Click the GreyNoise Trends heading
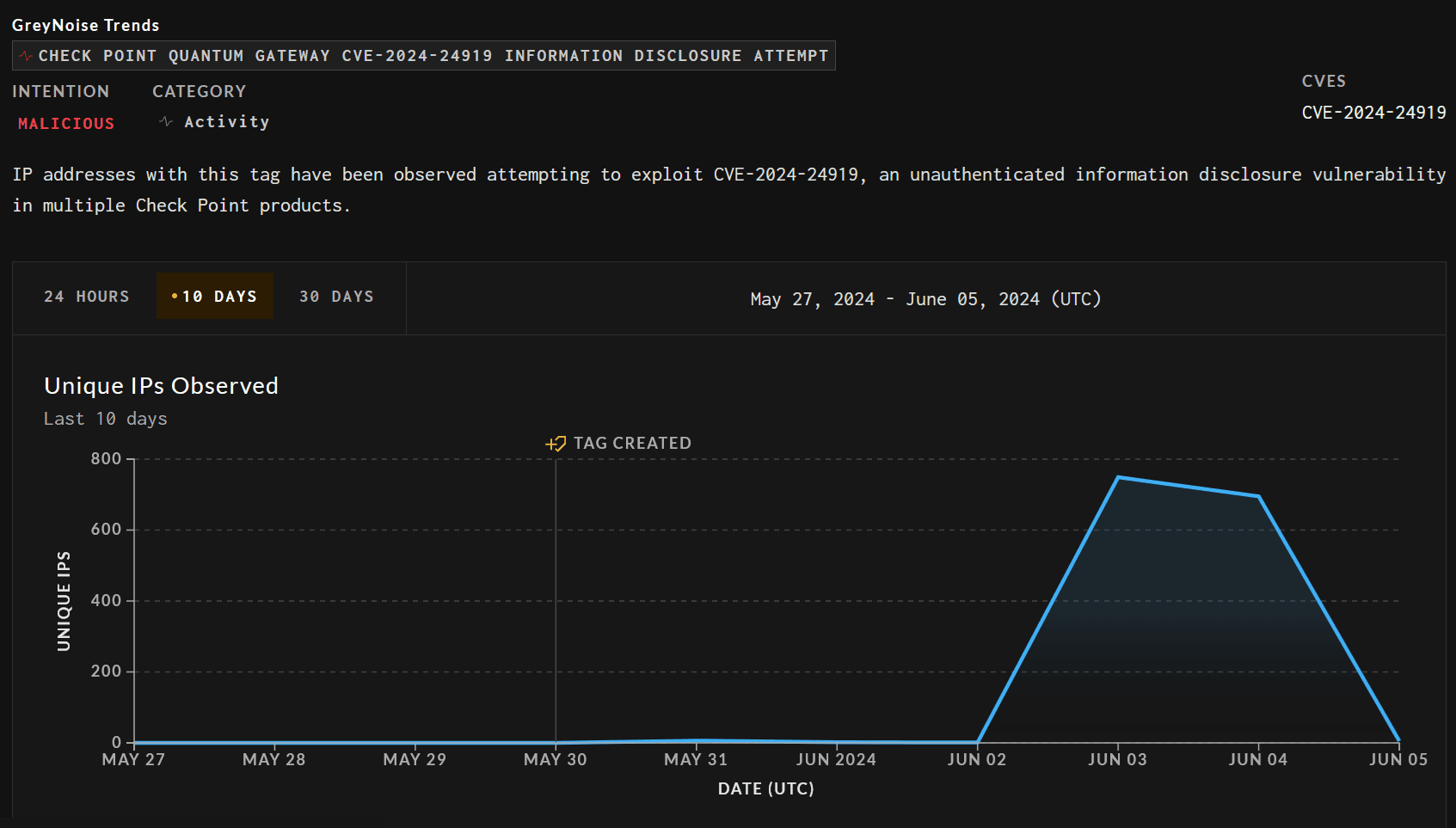This screenshot has height=828, width=1456. [85, 25]
